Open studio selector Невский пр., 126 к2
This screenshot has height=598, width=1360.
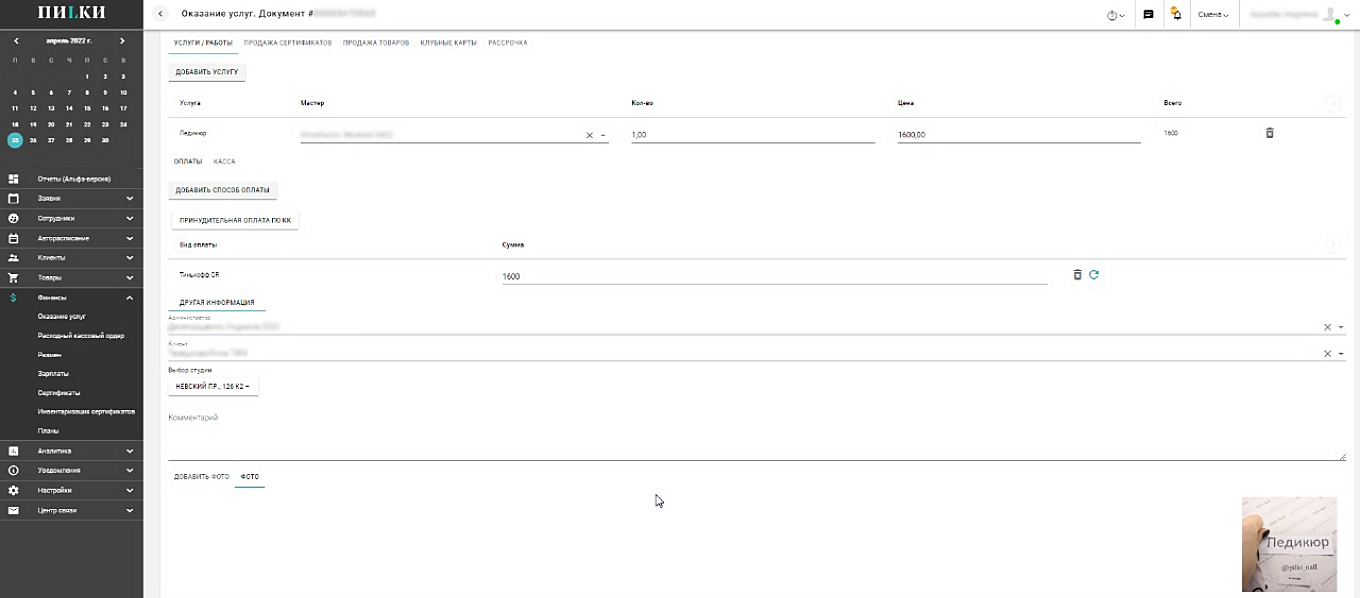[x=213, y=386]
